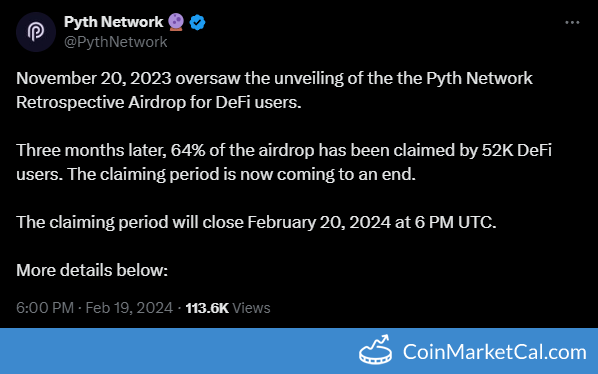Click the blue verified checkmark badge
Image resolution: width=598 pixels, height=374 pixels.
pyautogui.click(x=197, y=22)
